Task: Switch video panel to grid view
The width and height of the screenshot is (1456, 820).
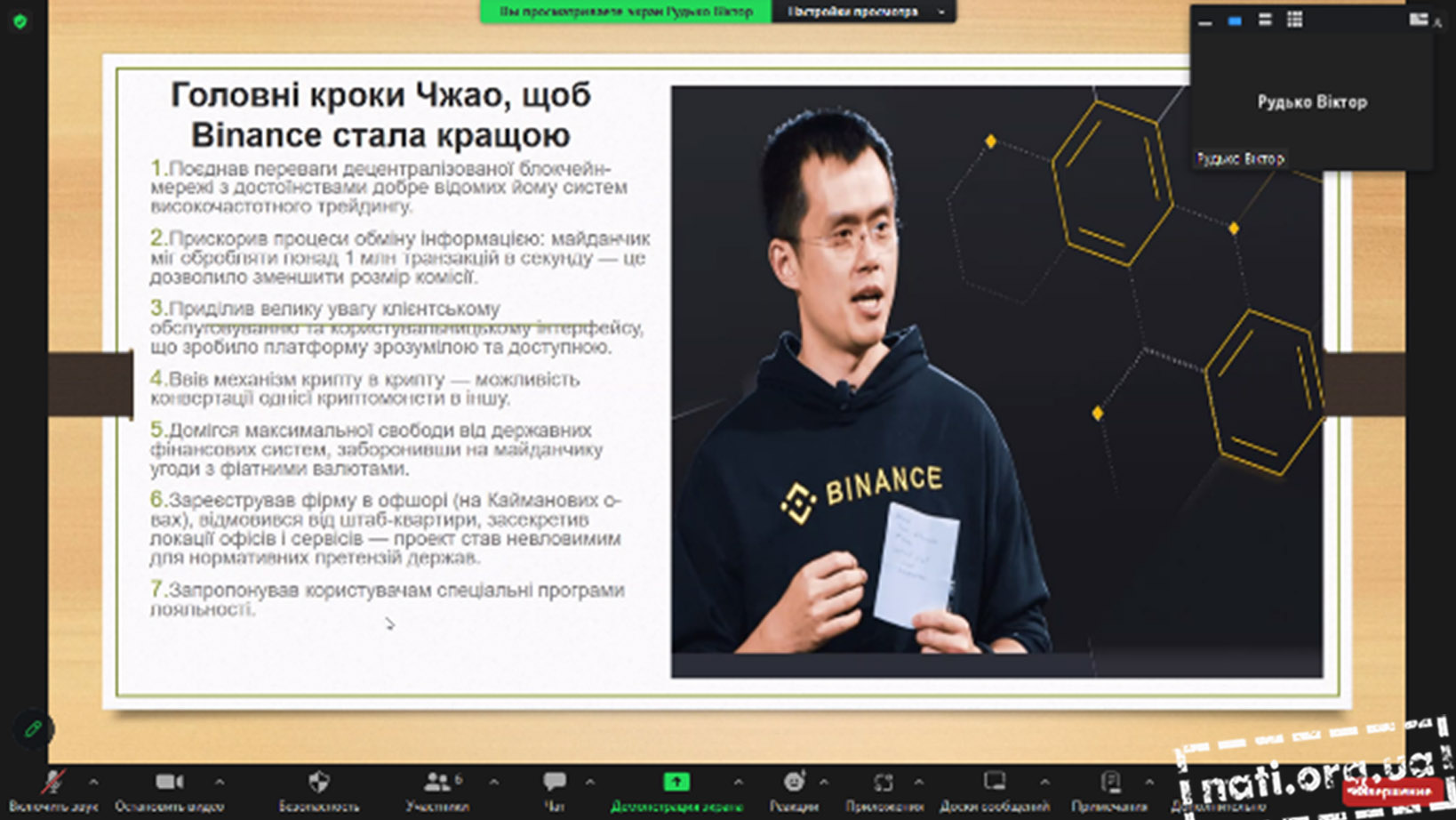Action: click(x=1295, y=20)
